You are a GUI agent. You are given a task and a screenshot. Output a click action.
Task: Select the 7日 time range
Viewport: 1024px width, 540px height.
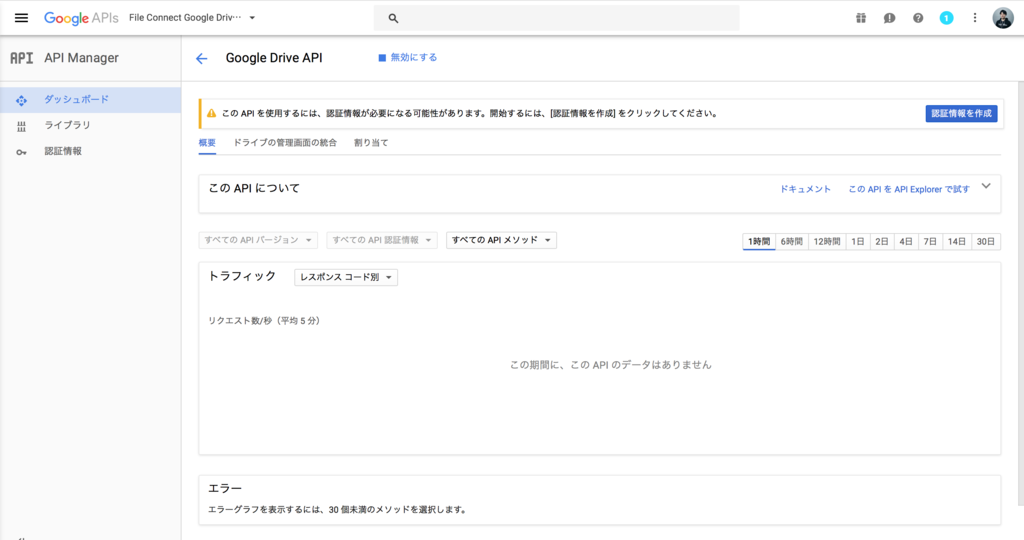point(930,242)
